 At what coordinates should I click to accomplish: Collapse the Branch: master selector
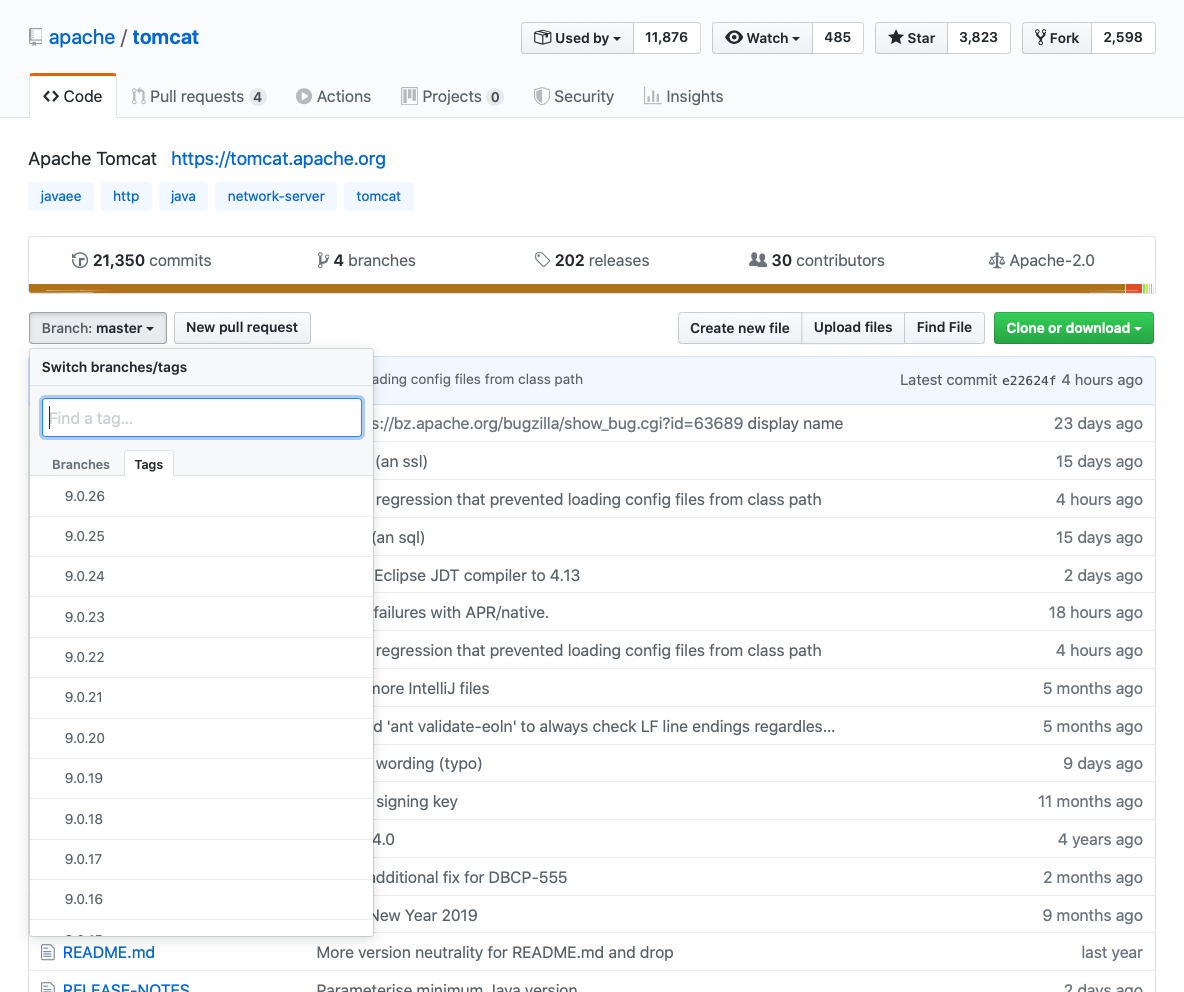click(x=97, y=328)
